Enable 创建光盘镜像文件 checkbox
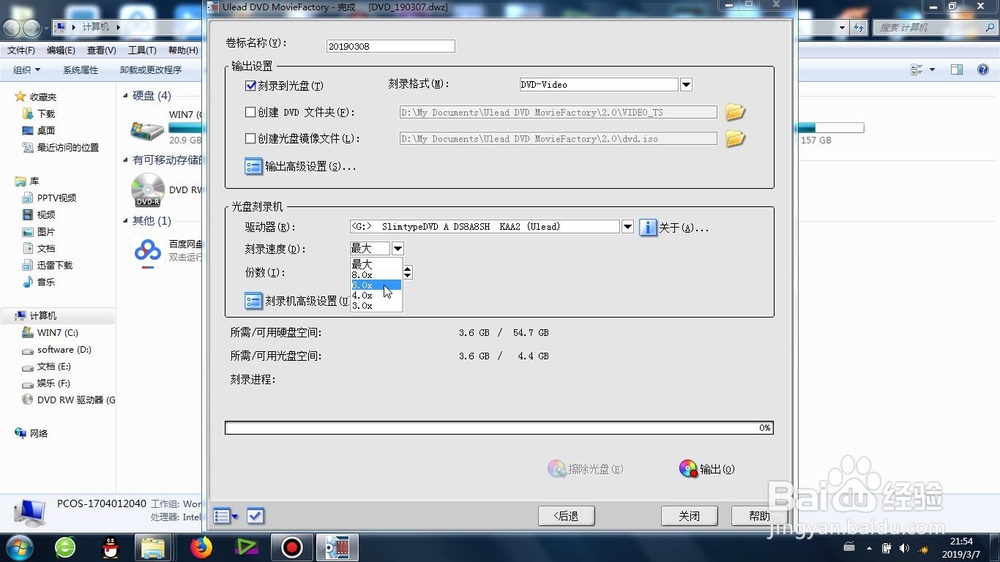Viewport: 1000px width, 562px height. coord(251,138)
